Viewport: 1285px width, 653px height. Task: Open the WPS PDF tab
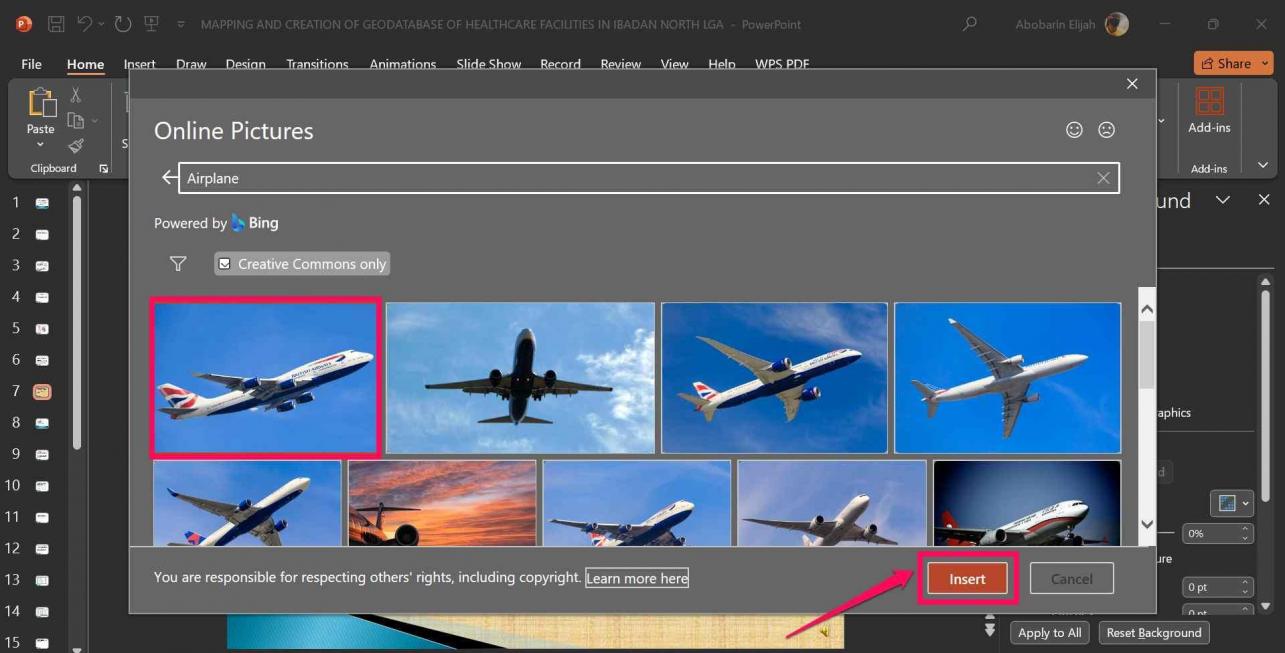[782, 64]
